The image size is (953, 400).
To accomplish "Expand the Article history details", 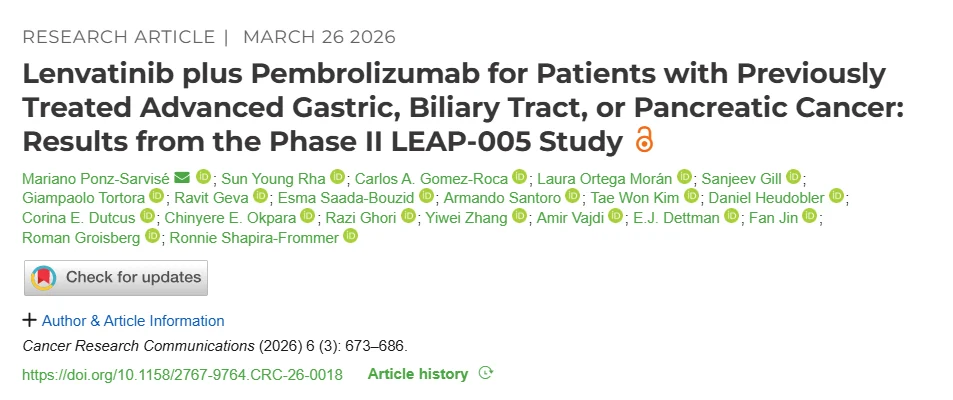I will 418,374.
